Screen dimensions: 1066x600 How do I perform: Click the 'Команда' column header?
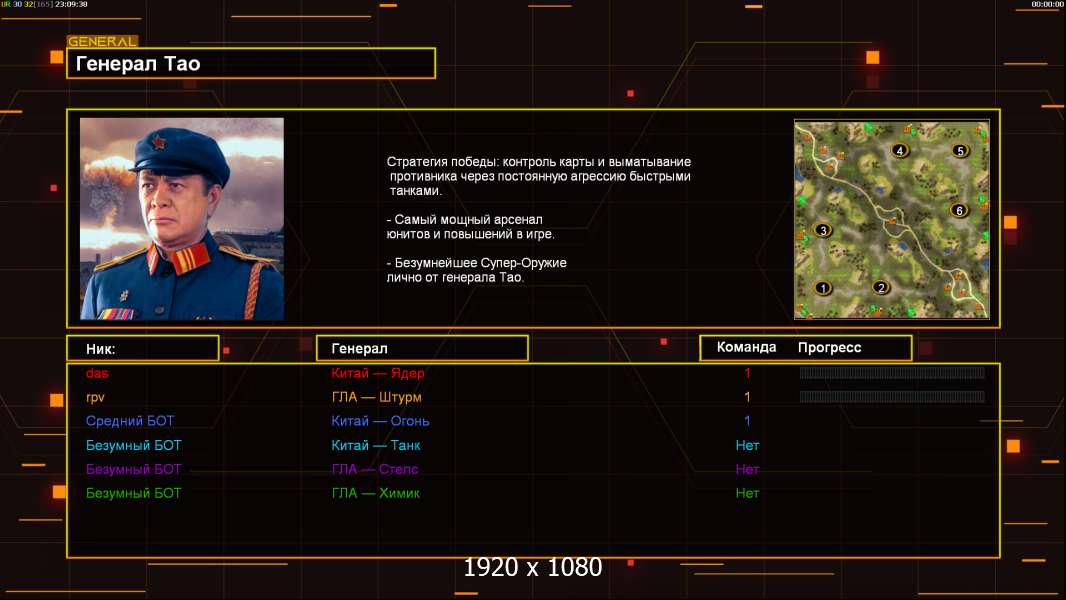(746, 347)
